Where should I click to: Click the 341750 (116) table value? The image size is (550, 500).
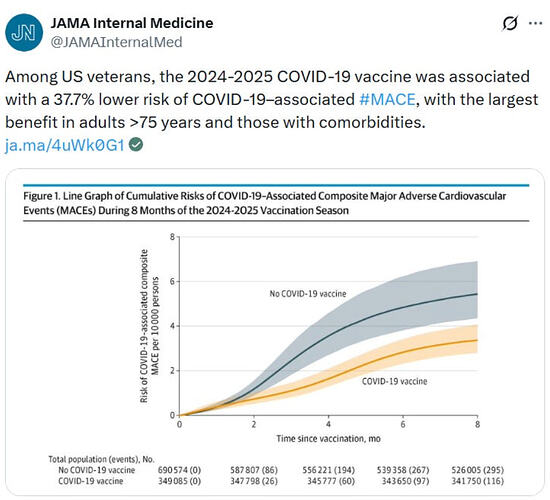coord(477,481)
